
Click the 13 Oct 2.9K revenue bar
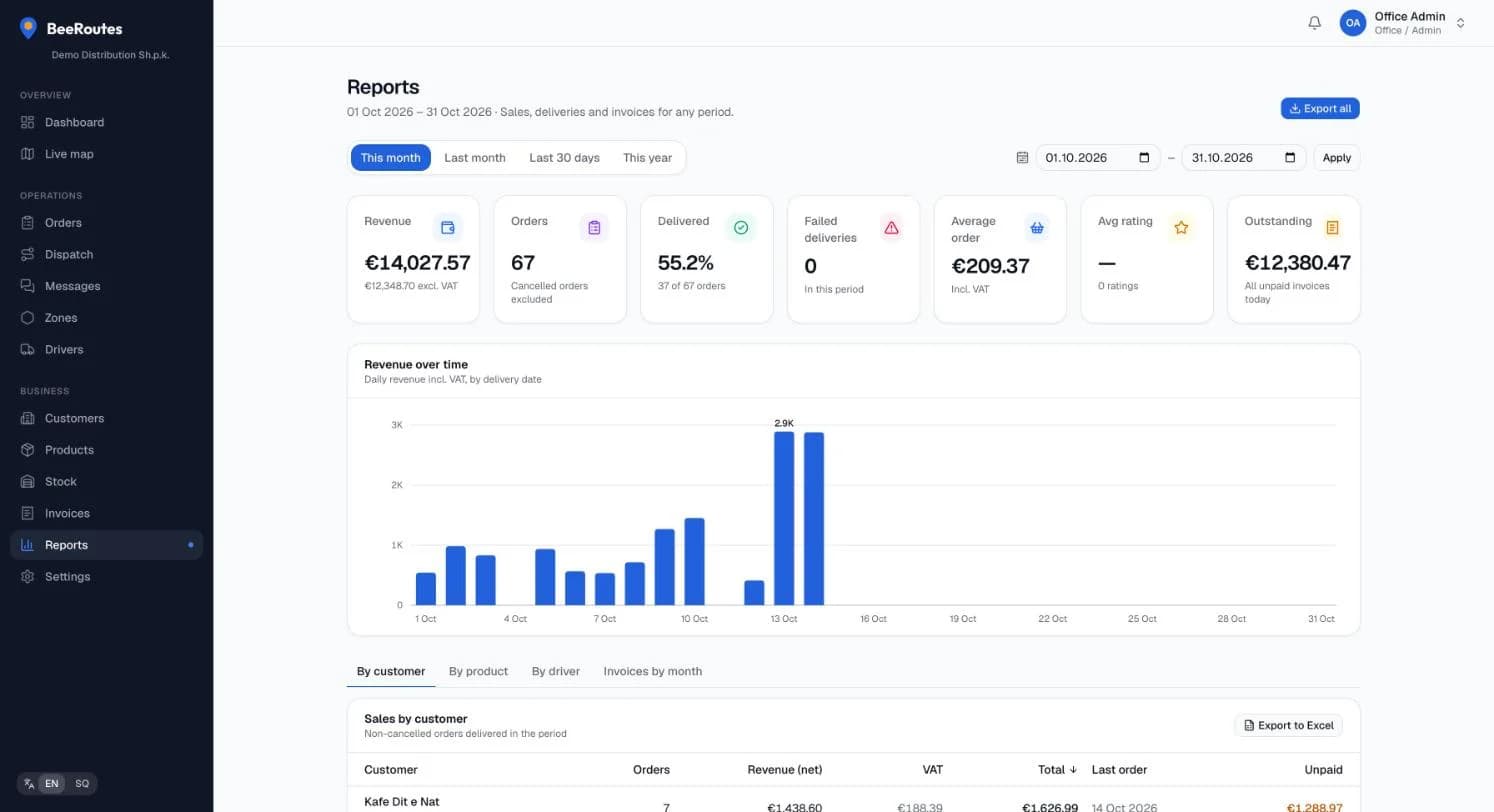(784, 518)
